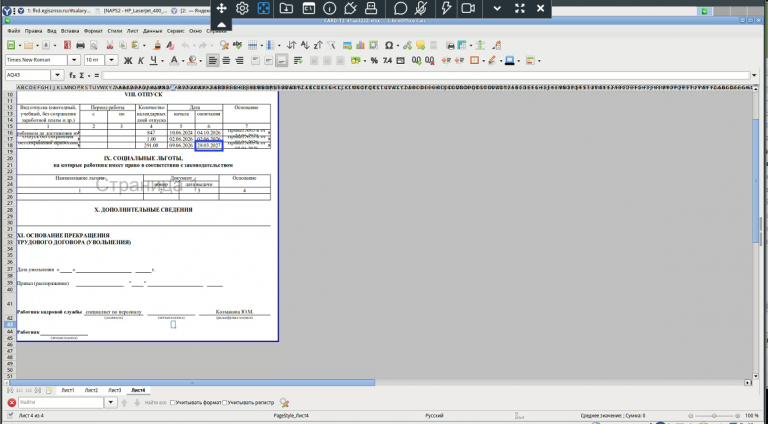Click the Copy icon in toolbar
This screenshot has width=768, height=424.
123,45
